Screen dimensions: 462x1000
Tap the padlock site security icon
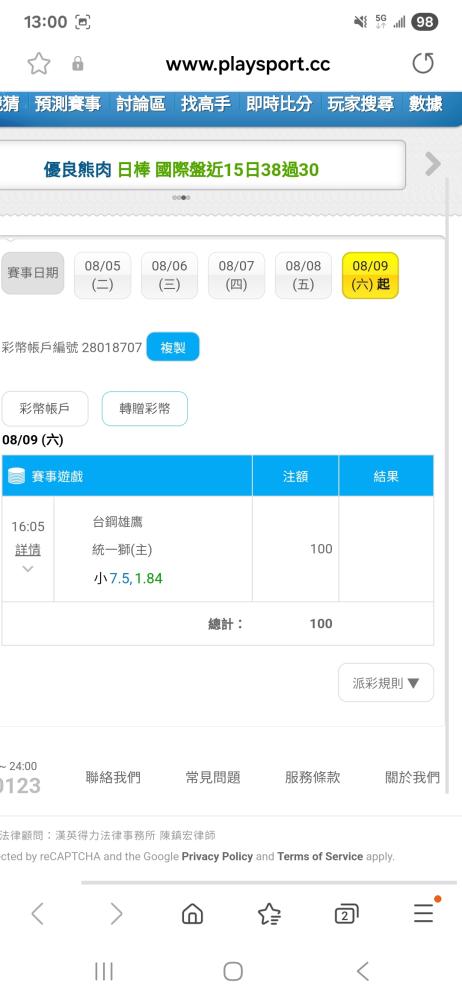tap(78, 64)
